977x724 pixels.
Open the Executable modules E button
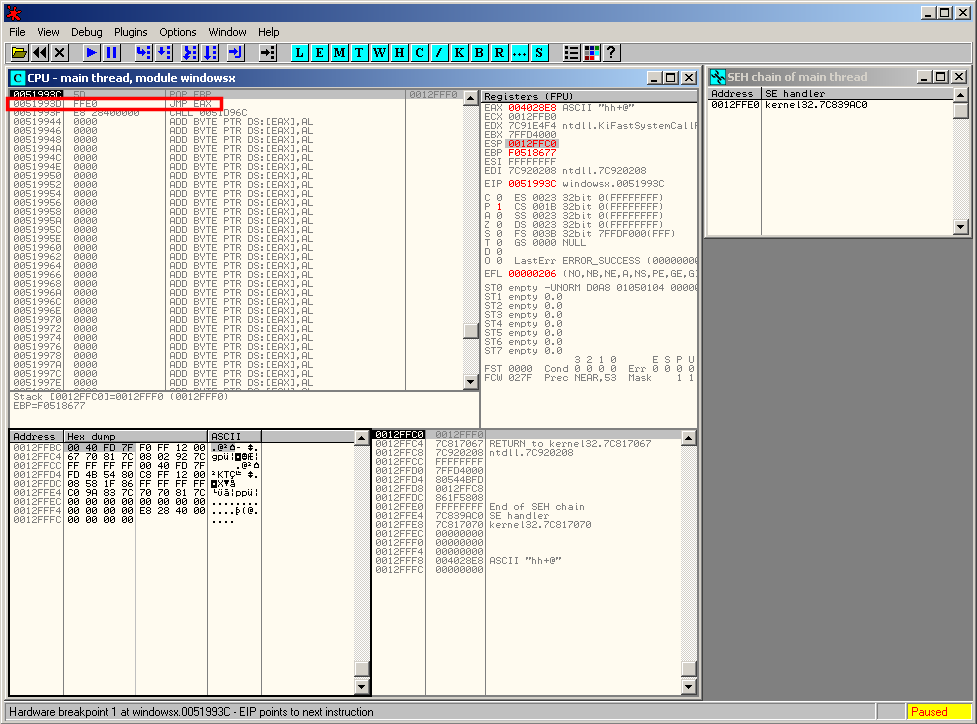click(x=320, y=53)
